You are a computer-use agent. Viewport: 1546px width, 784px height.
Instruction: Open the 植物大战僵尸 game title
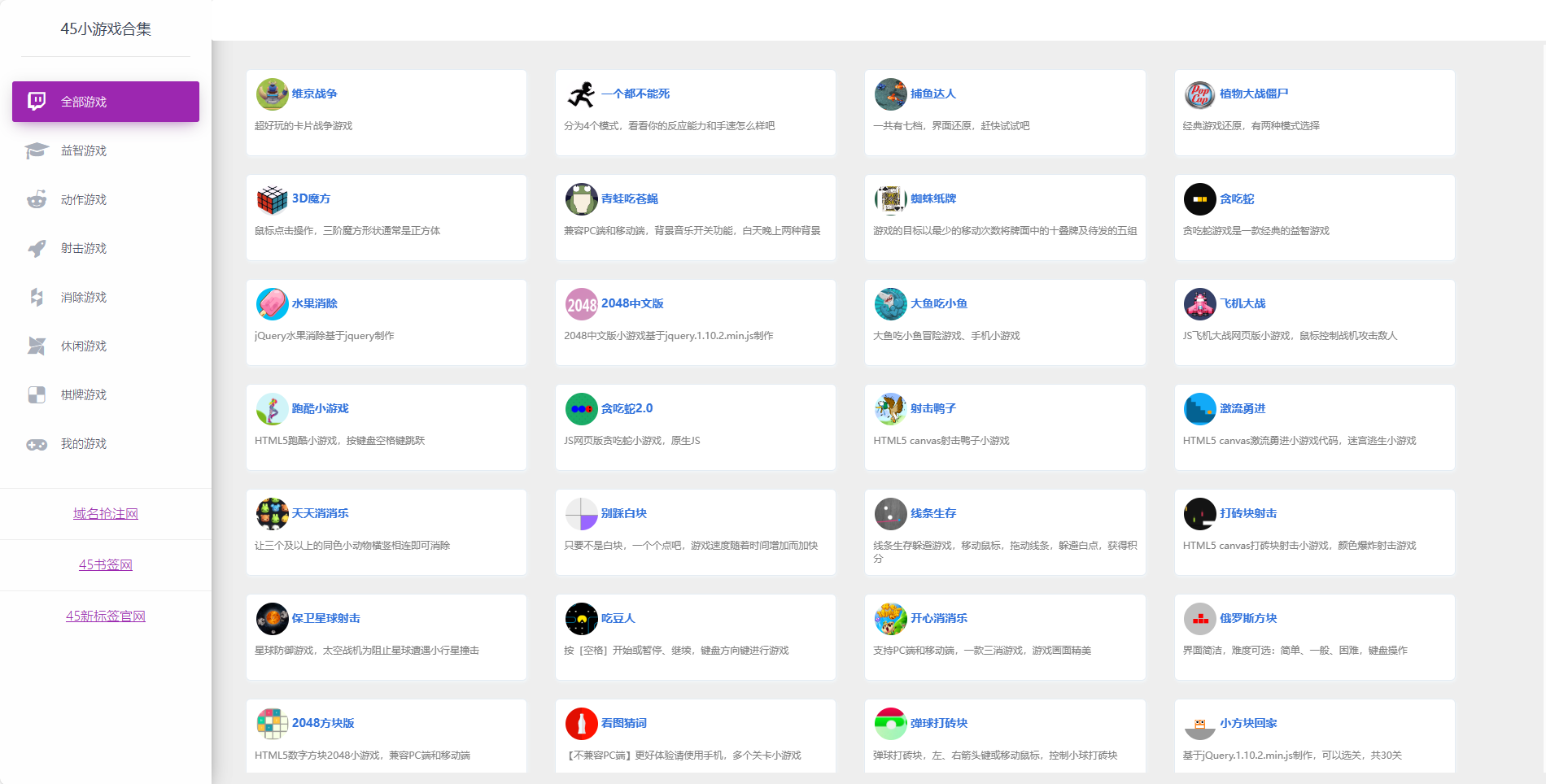pos(1253,94)
